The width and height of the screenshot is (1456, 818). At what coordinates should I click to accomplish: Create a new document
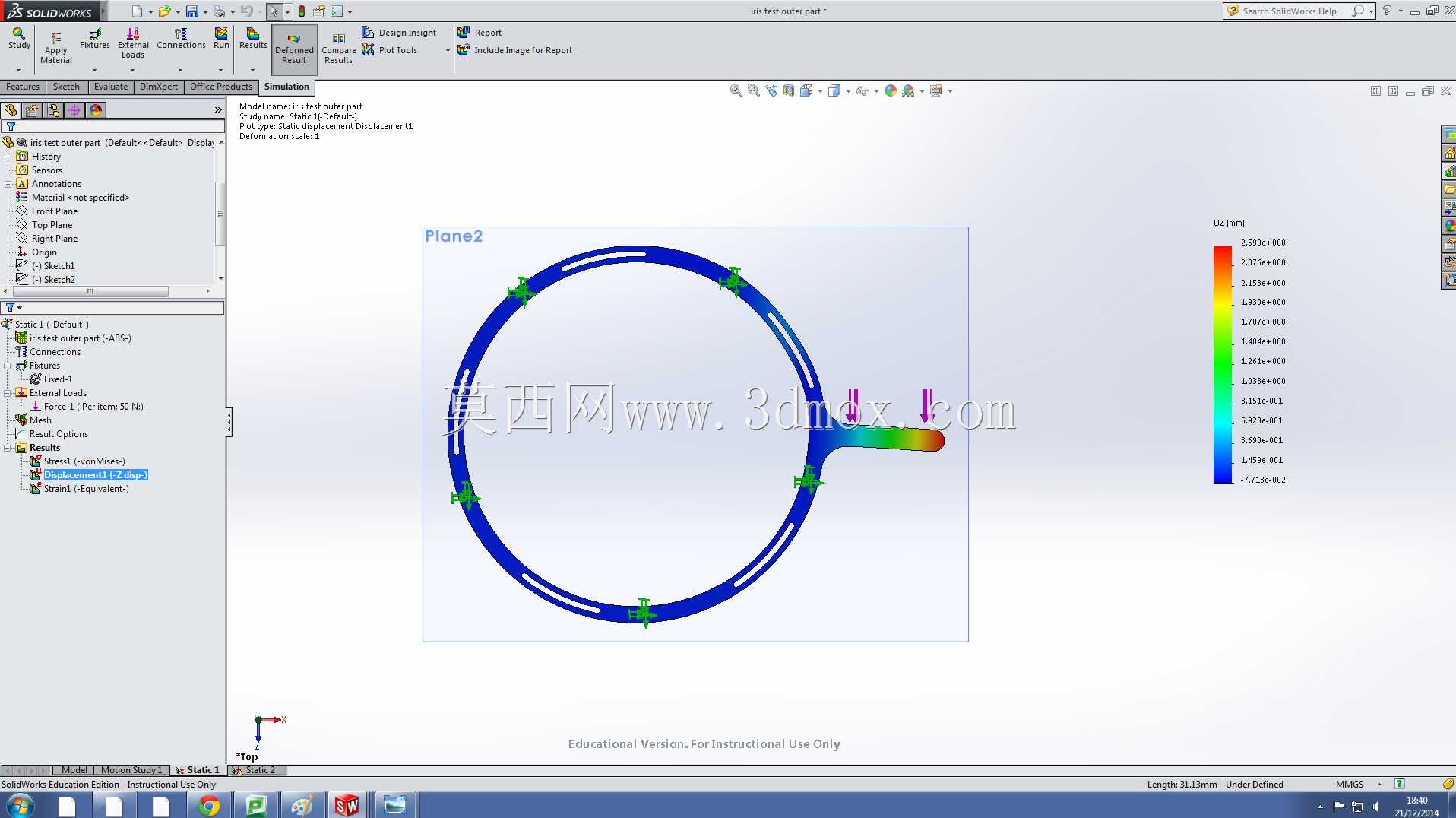137,11
